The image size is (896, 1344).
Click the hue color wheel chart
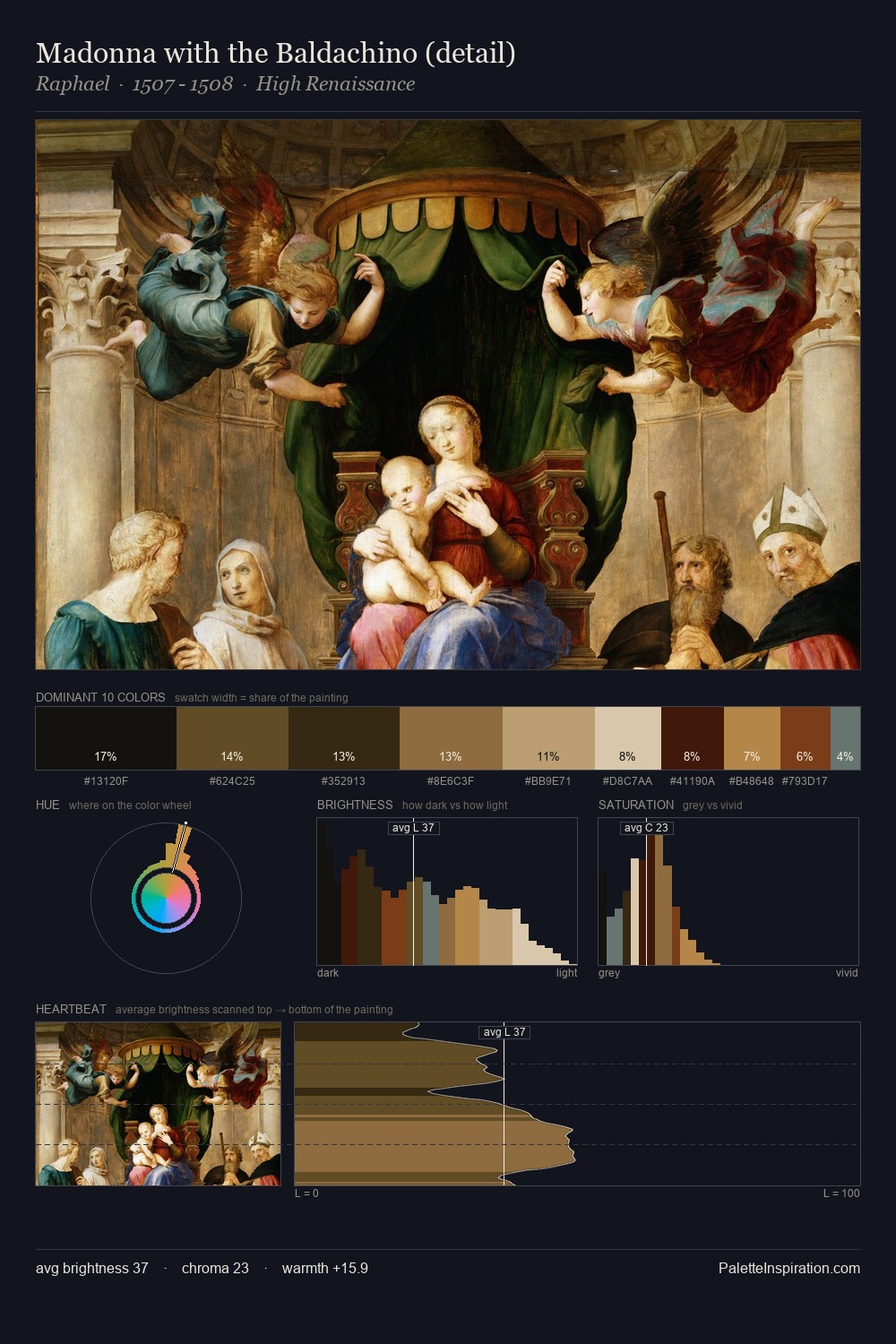click(166, 897)
